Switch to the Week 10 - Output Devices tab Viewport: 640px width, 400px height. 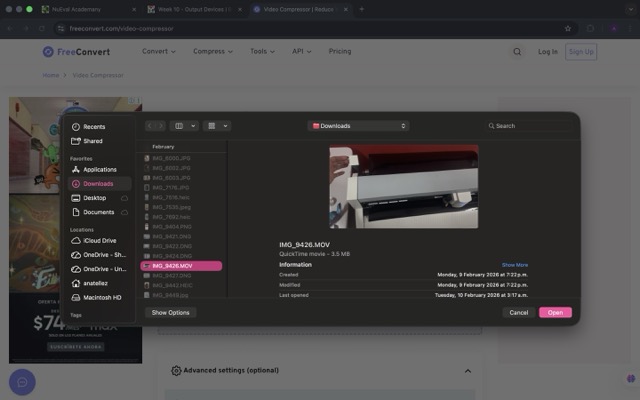(194, 9)
